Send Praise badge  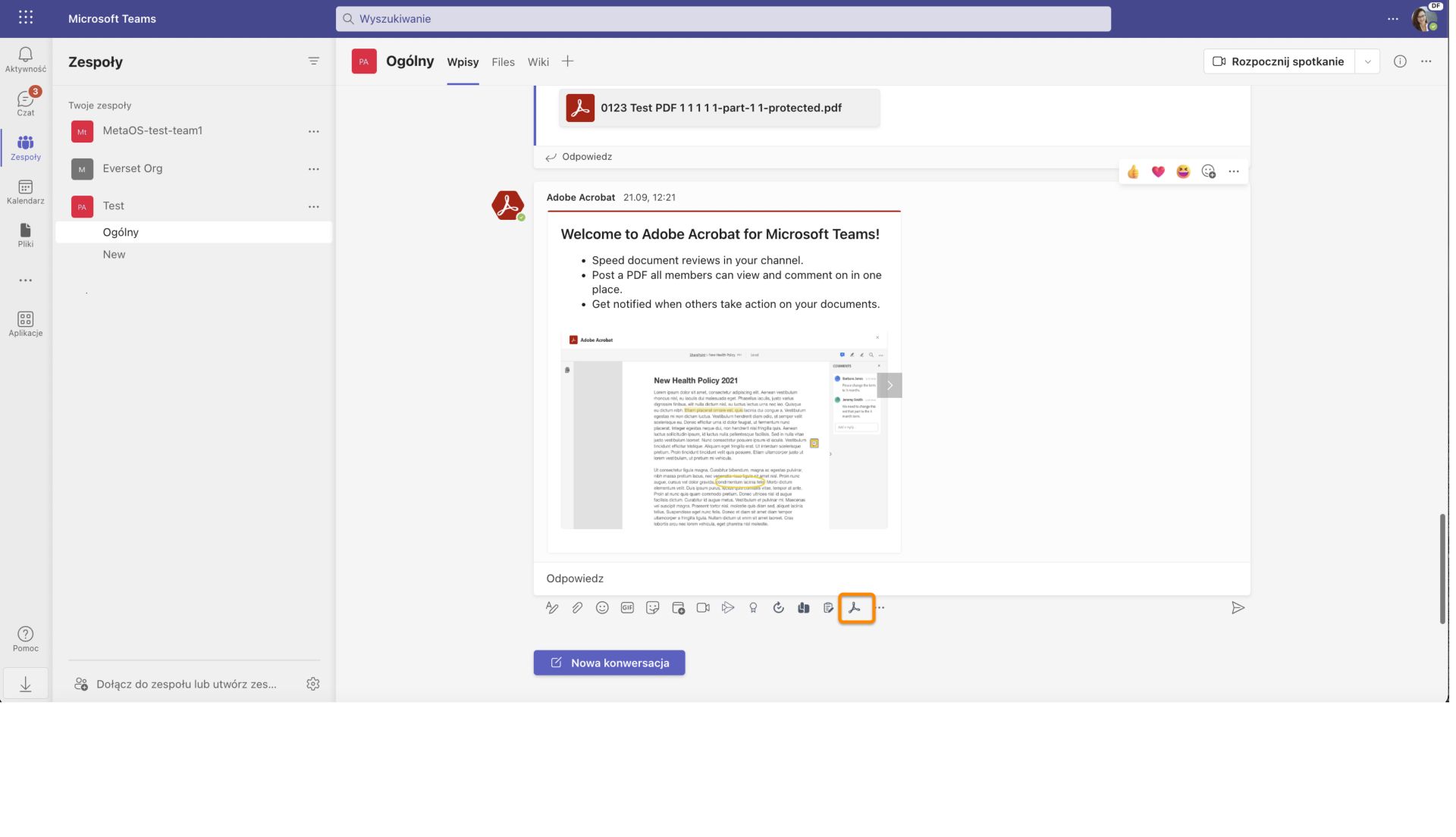(753, 608)
